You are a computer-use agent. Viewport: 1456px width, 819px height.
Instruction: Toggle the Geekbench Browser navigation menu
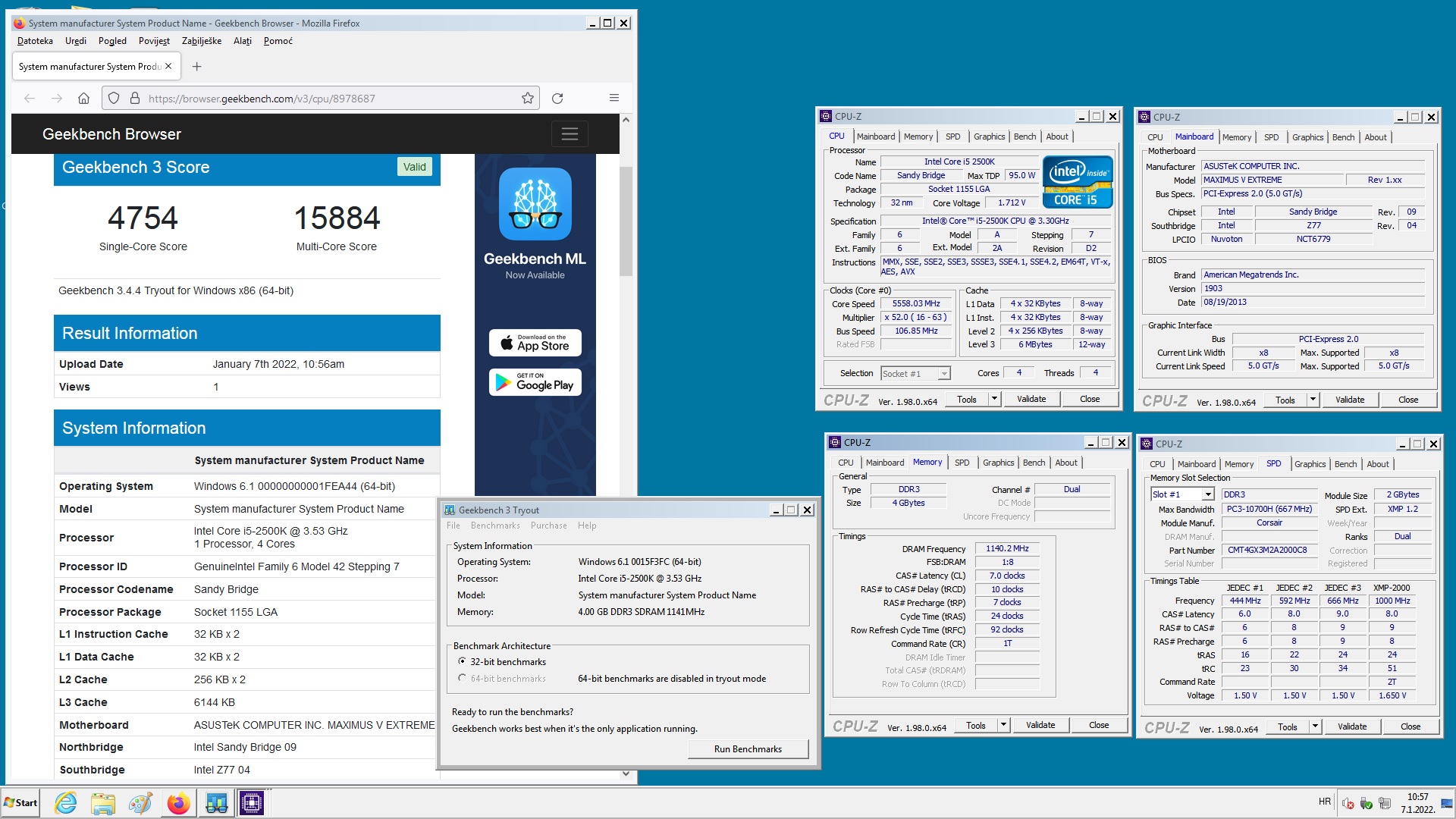tap(570, 134)
